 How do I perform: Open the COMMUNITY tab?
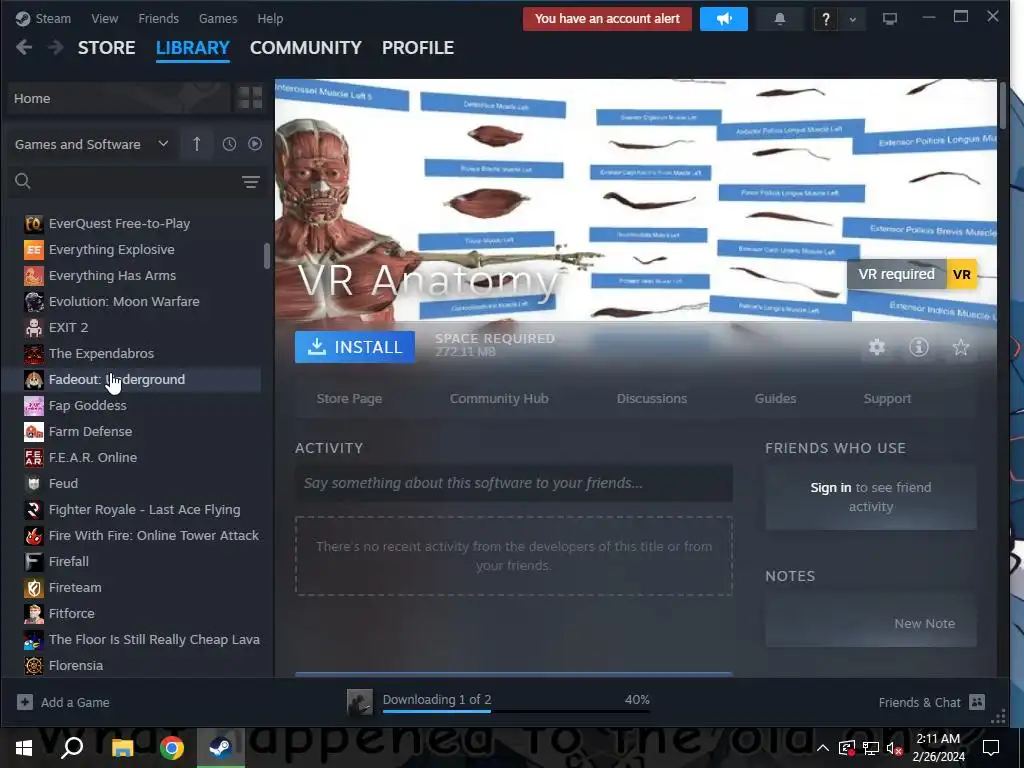pos(306,48)
